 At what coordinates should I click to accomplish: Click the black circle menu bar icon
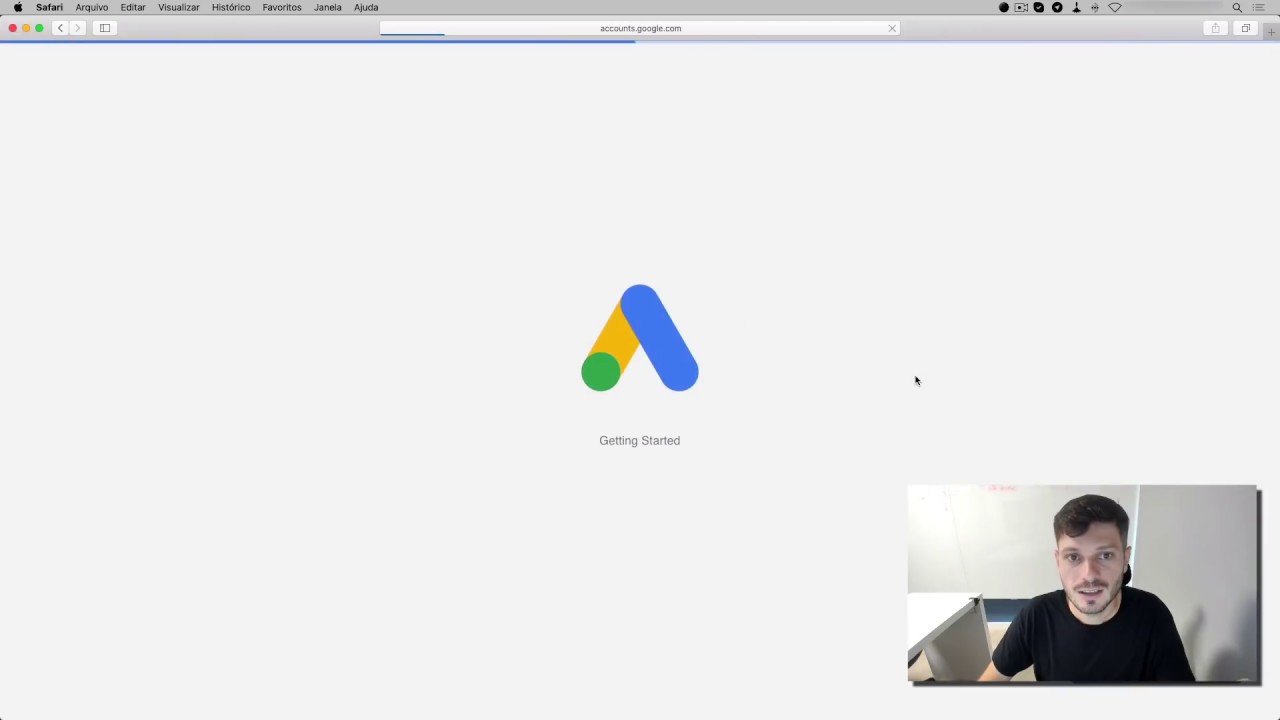click(1004, 7)
